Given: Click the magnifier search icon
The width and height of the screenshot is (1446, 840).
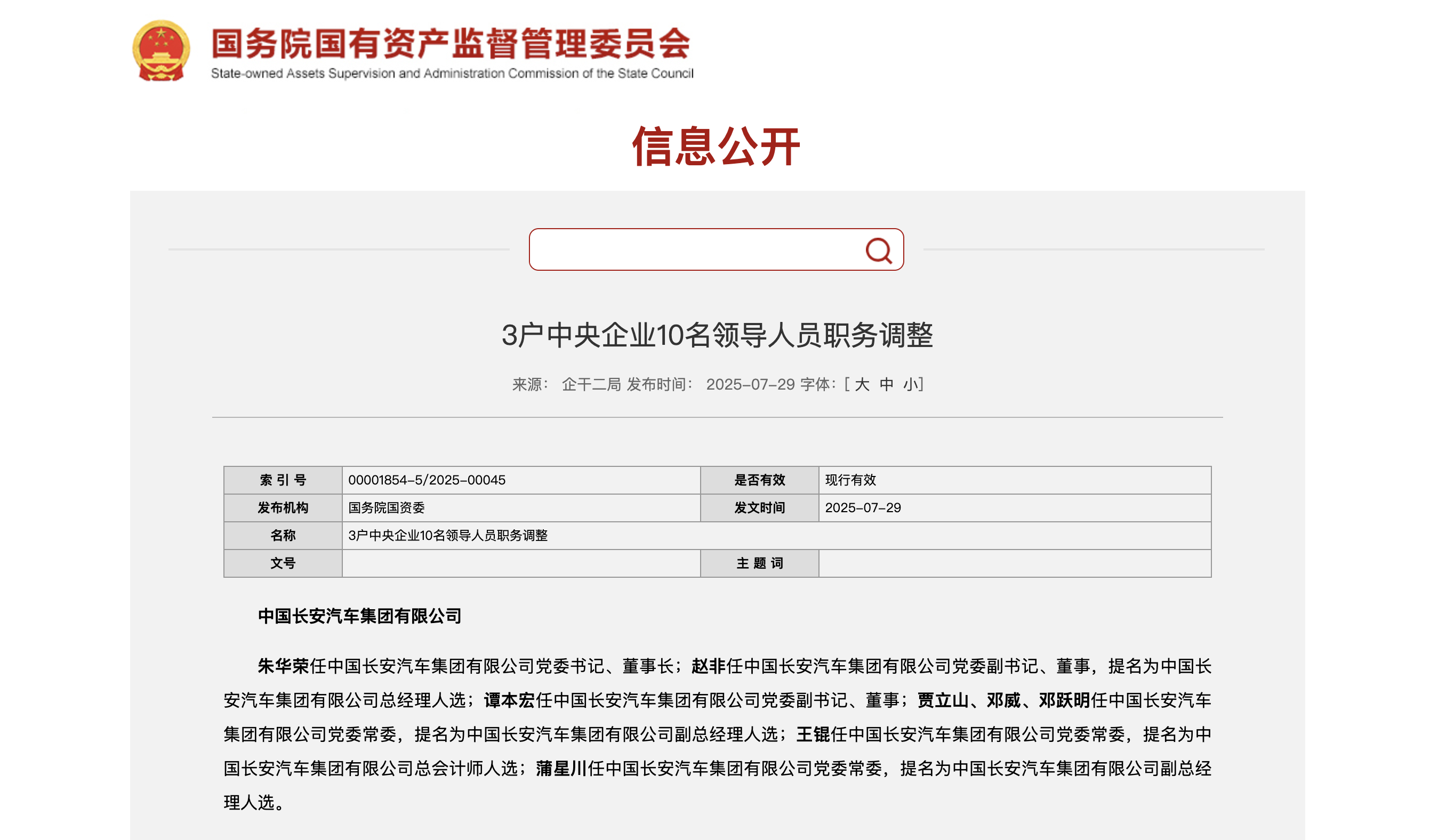Looking at the screenshot, I should pyautogui.click(x=879, y=251).
